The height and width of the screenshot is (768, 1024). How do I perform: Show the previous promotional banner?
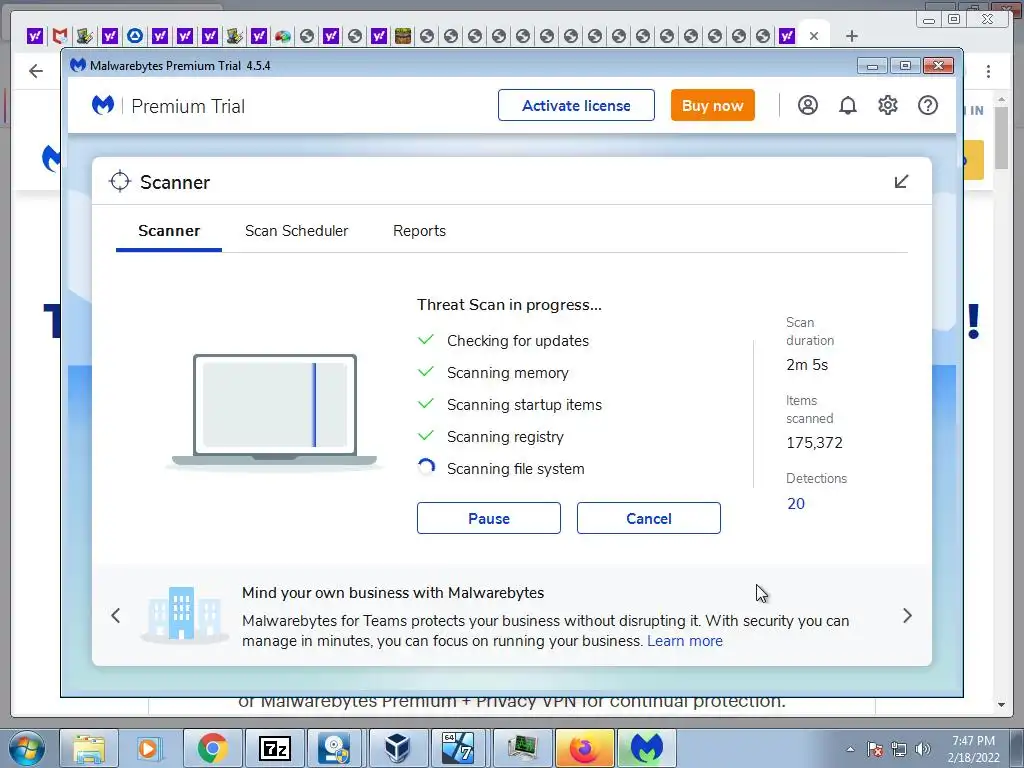(x=116, y=615)
